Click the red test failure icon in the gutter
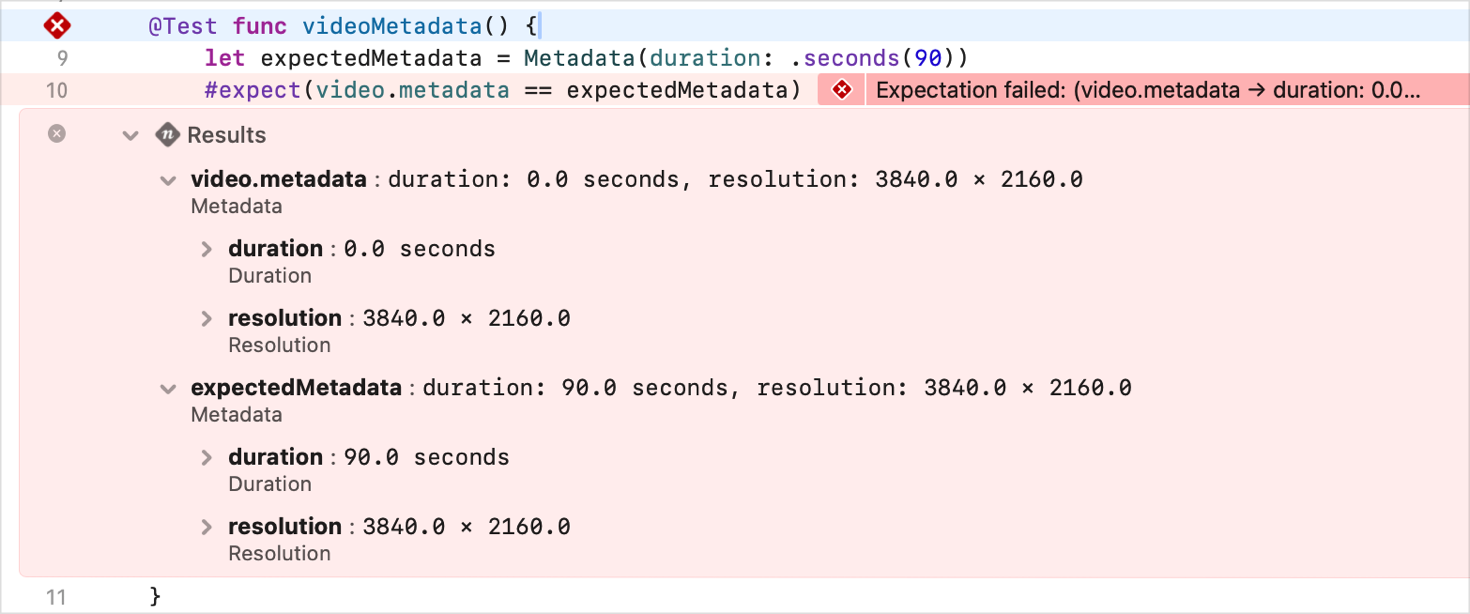Image resolution: width=1470 pixels, height=614 pixels. pos(58,26)
